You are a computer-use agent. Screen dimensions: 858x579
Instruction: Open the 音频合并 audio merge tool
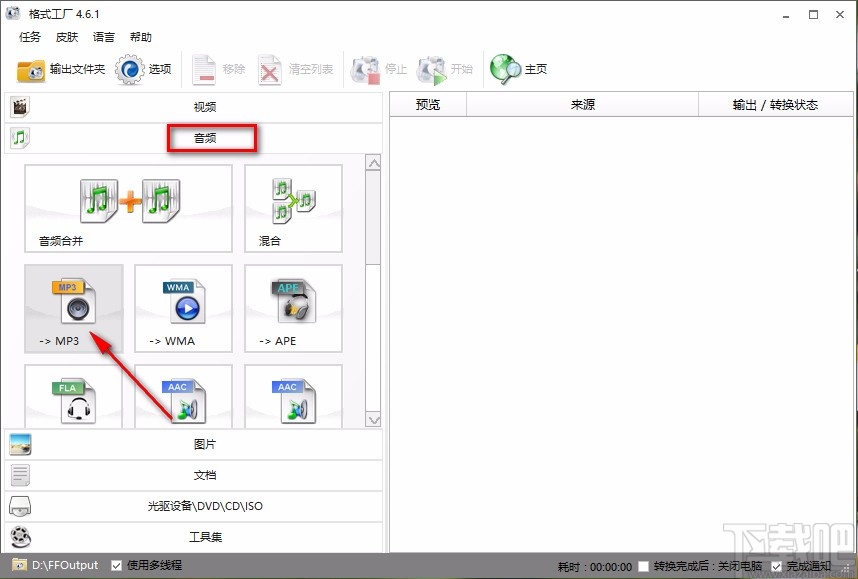[128, 207]
